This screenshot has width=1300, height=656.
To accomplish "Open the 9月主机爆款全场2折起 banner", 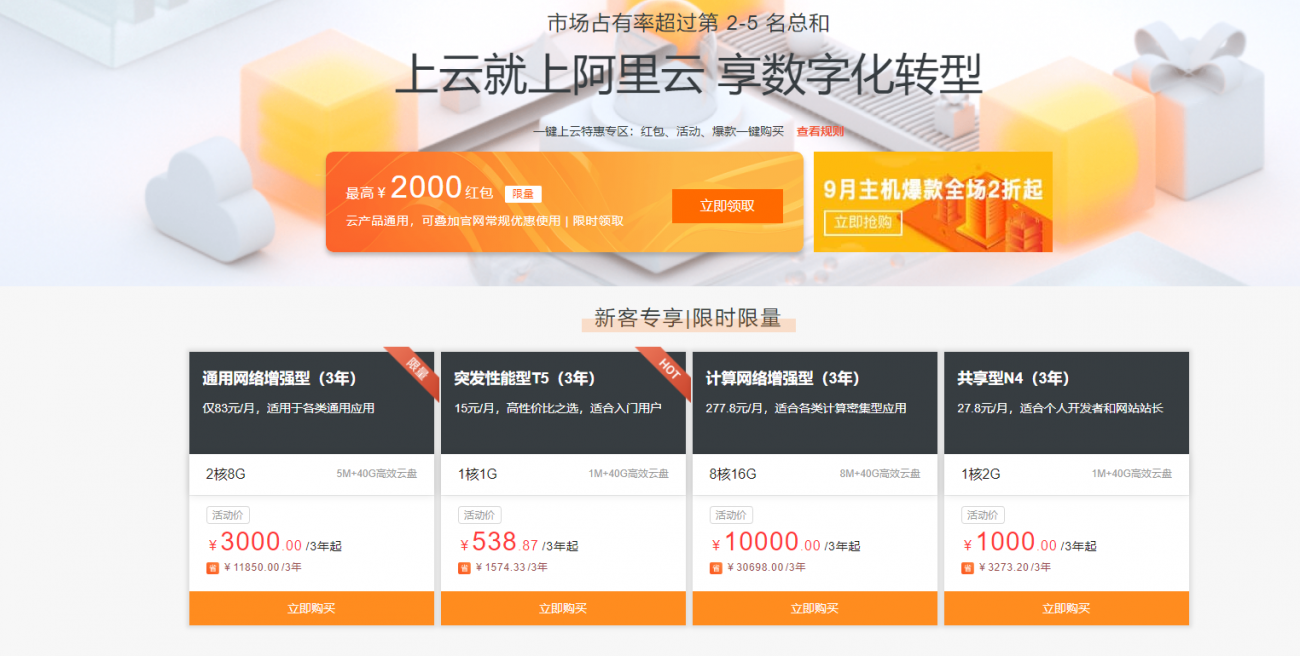I will (x=933, y=201).
